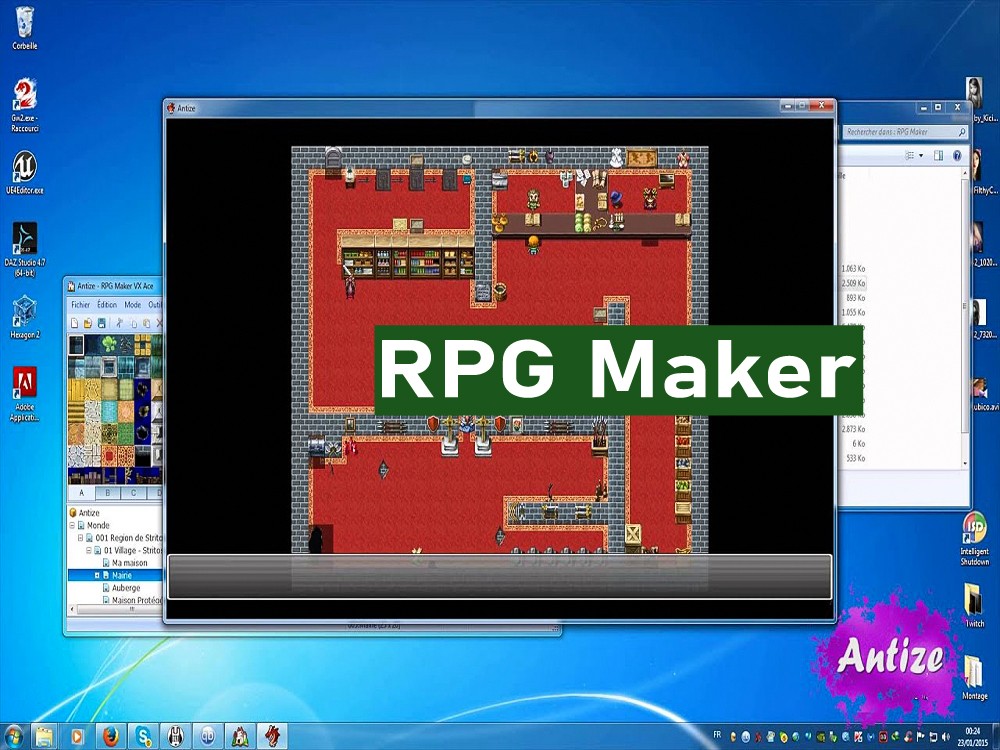Click the taskbar clock showing 00:24
1000x750 pixels.
972,737
